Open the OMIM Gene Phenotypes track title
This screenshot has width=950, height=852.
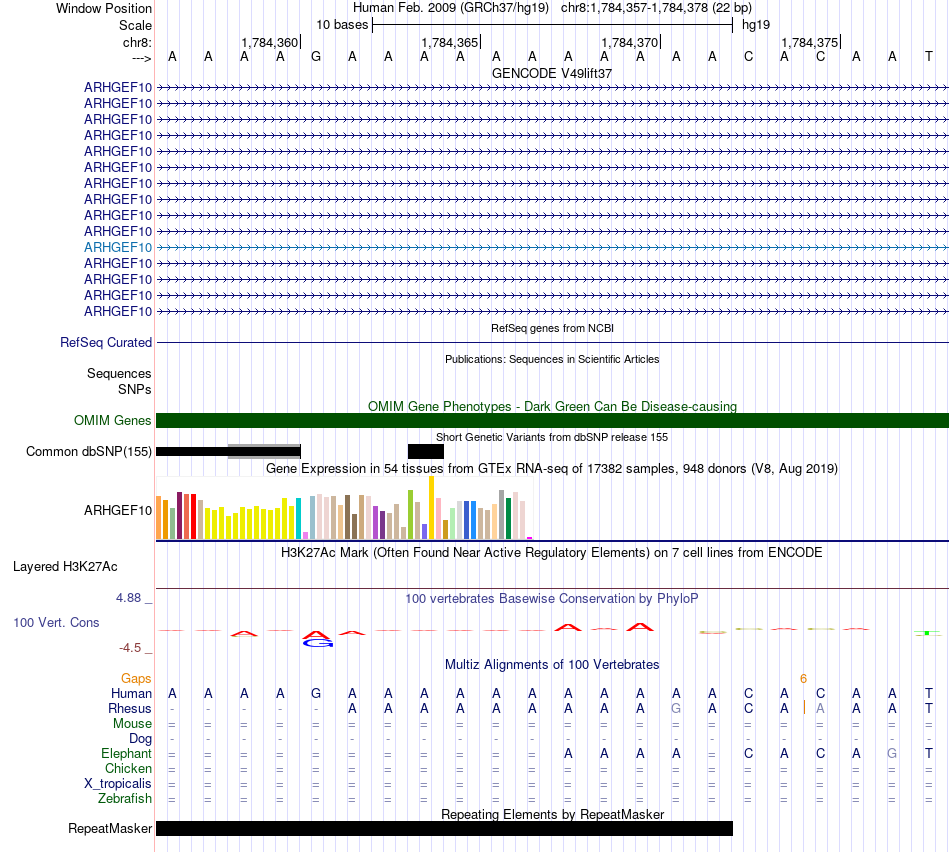(552, 407)
